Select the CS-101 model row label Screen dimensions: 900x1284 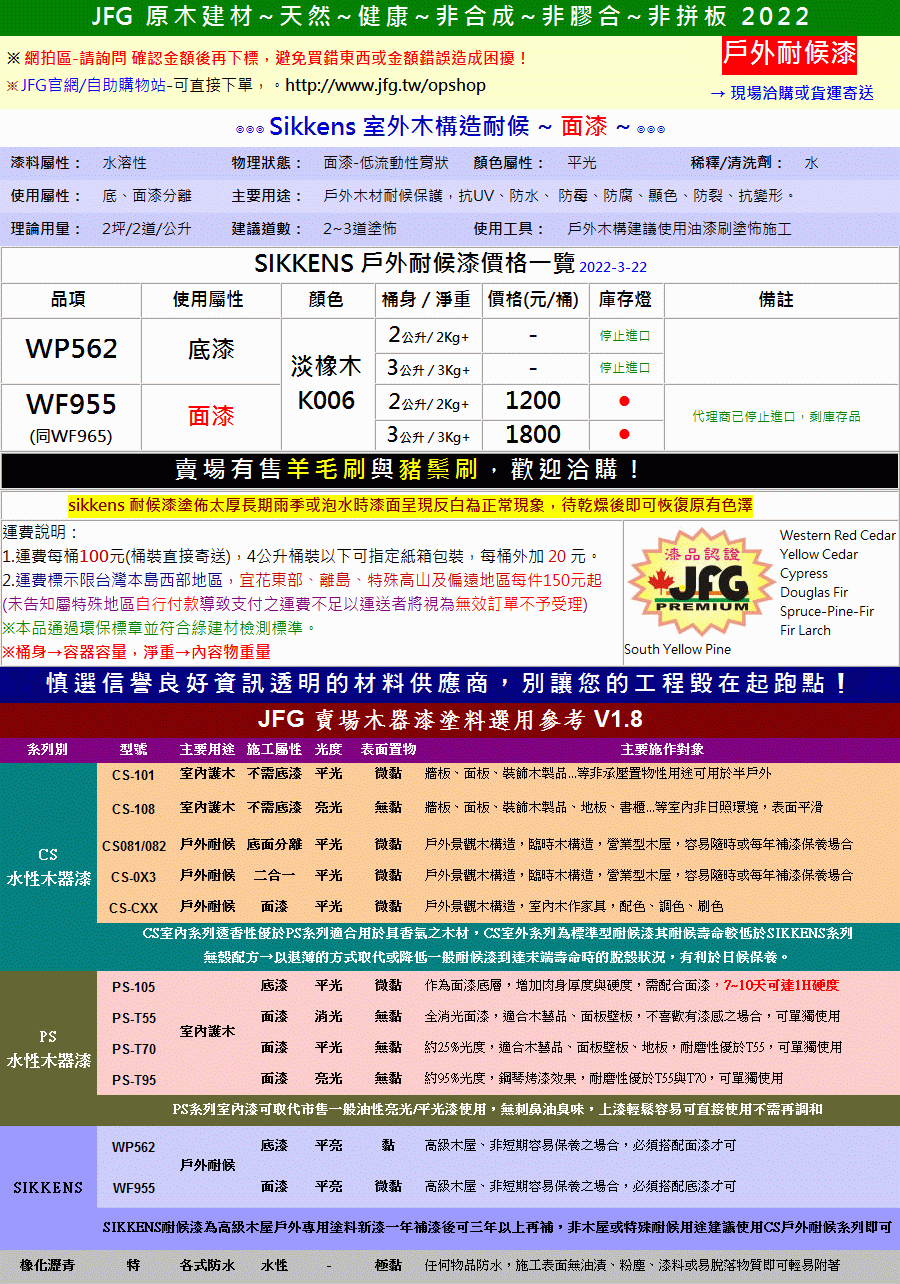click(133, 775)
